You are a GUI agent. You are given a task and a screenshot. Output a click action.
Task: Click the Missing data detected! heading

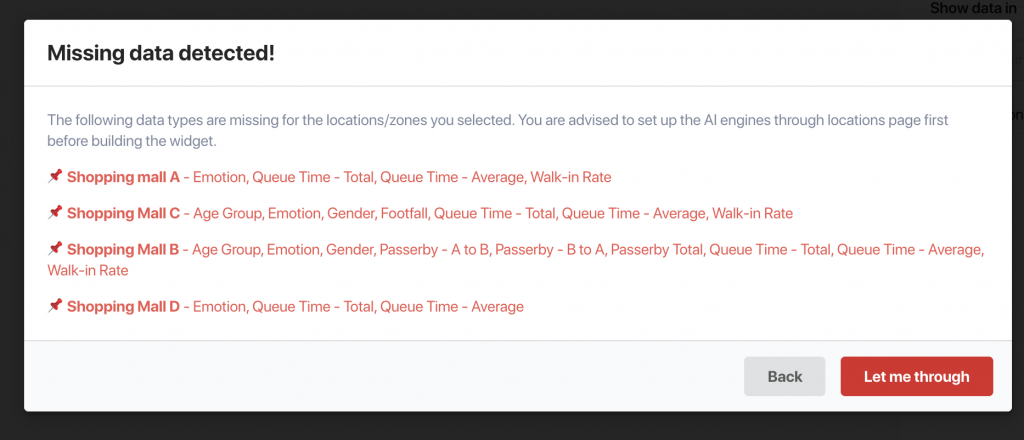click(161, 53)
